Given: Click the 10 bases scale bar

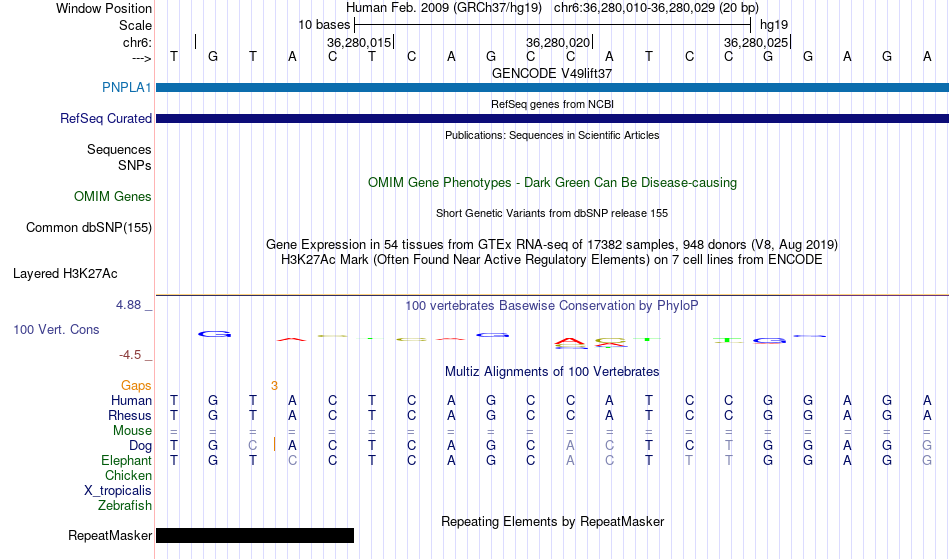Looking at the screenshot, I should pyautogui.click(x=553, y=25).
